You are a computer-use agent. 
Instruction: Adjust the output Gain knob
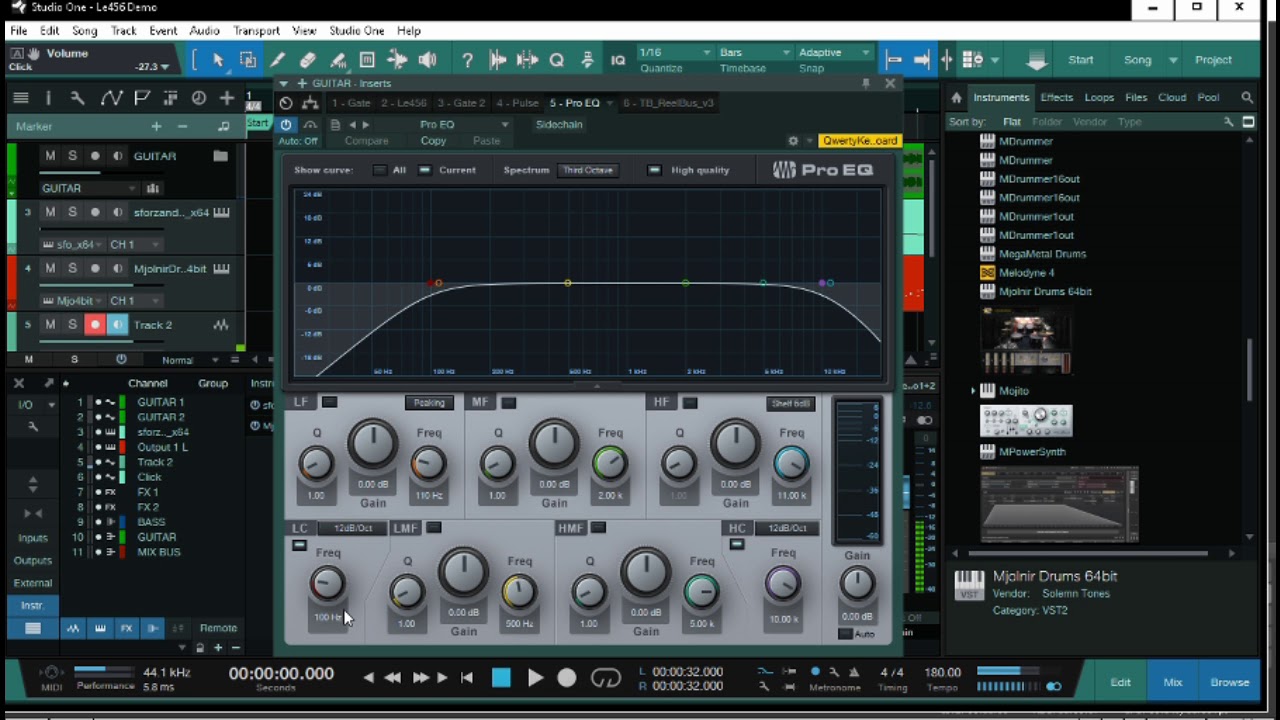pos(857,583)
